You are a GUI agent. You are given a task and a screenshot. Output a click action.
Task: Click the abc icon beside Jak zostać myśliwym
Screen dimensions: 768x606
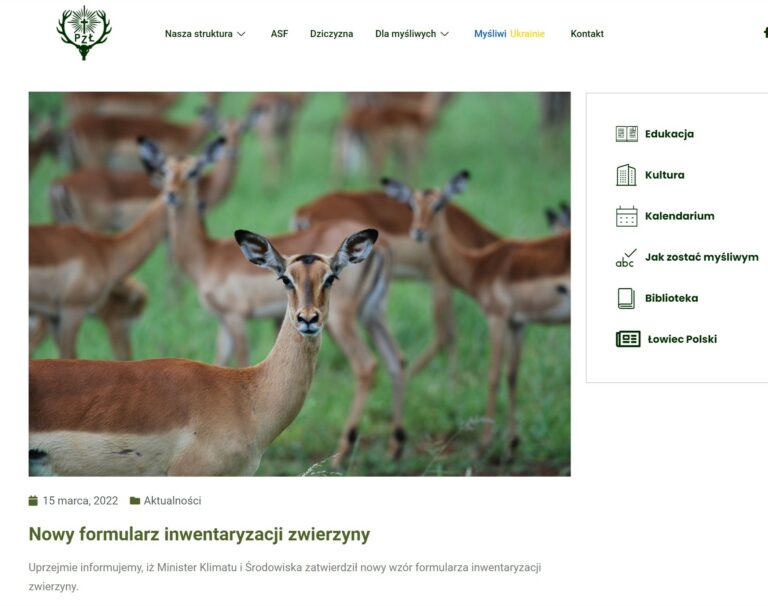click(x=626, y=258)
